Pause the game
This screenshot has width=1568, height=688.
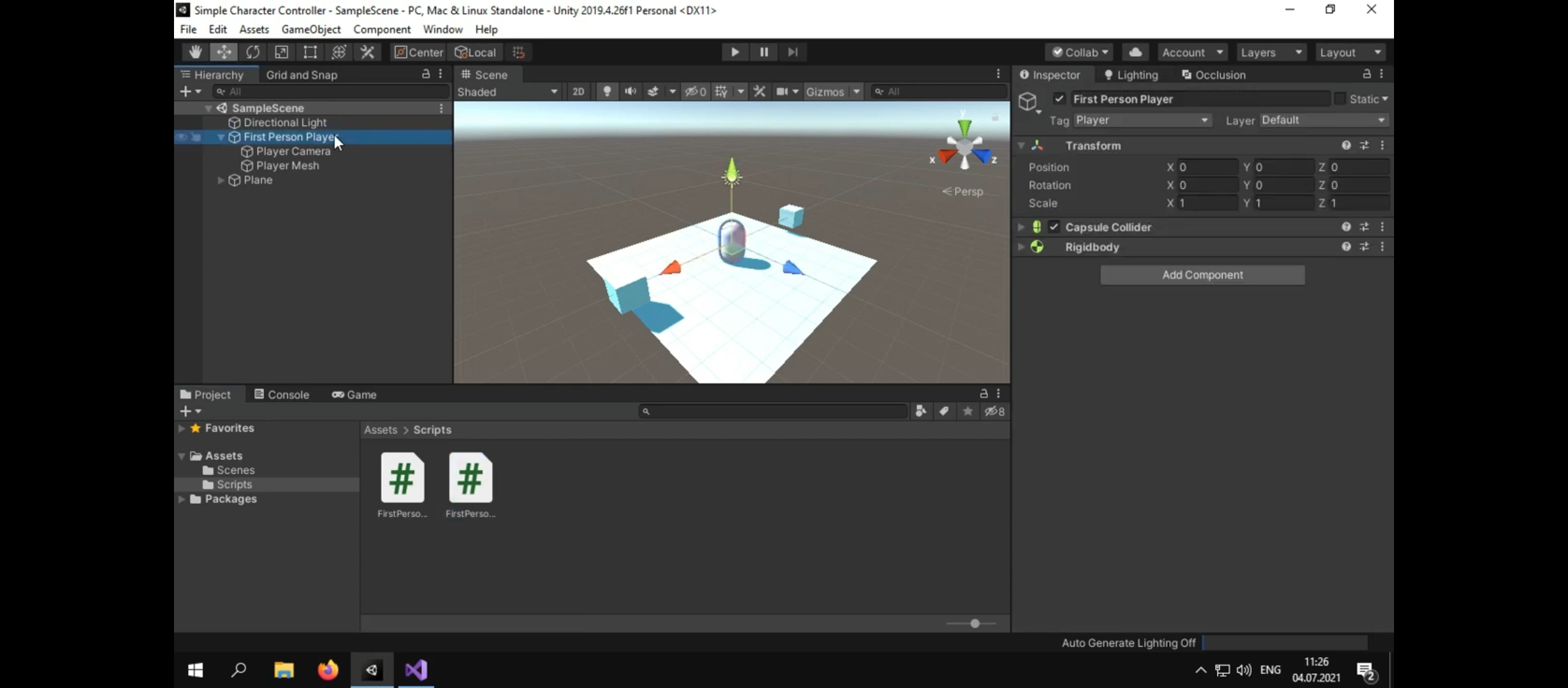pos(764,52)
